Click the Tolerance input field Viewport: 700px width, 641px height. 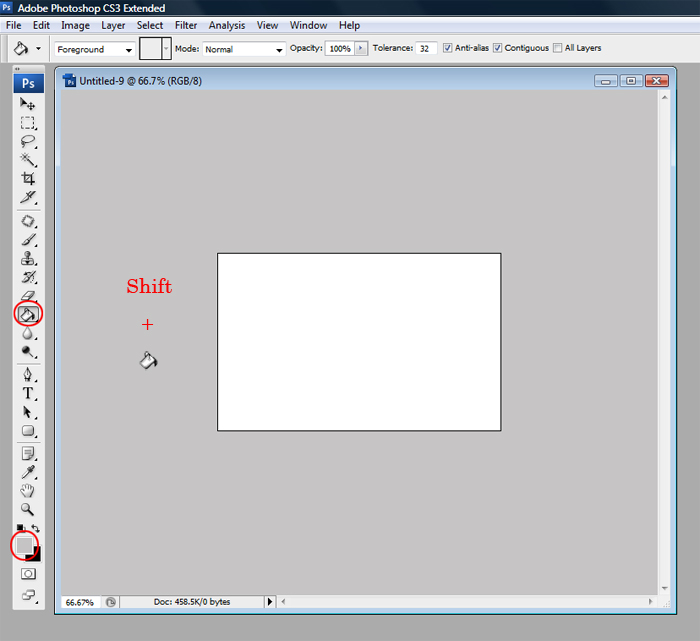coord(426,48)
